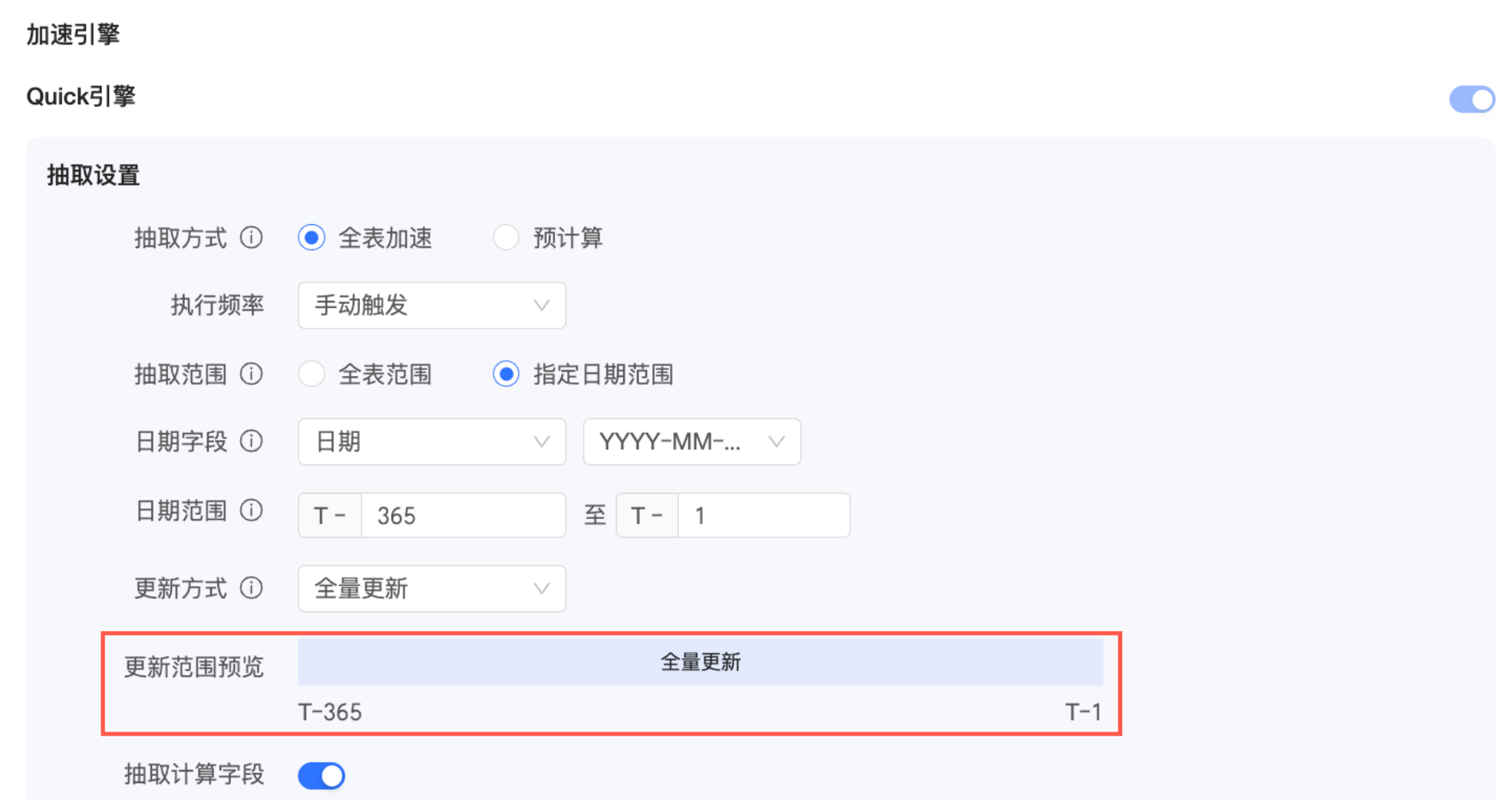Image resolution: width=1512 pixels, height=800 pixels.
Task: Open the YYYY-MM date format dropdown
Action: (691, 441)
